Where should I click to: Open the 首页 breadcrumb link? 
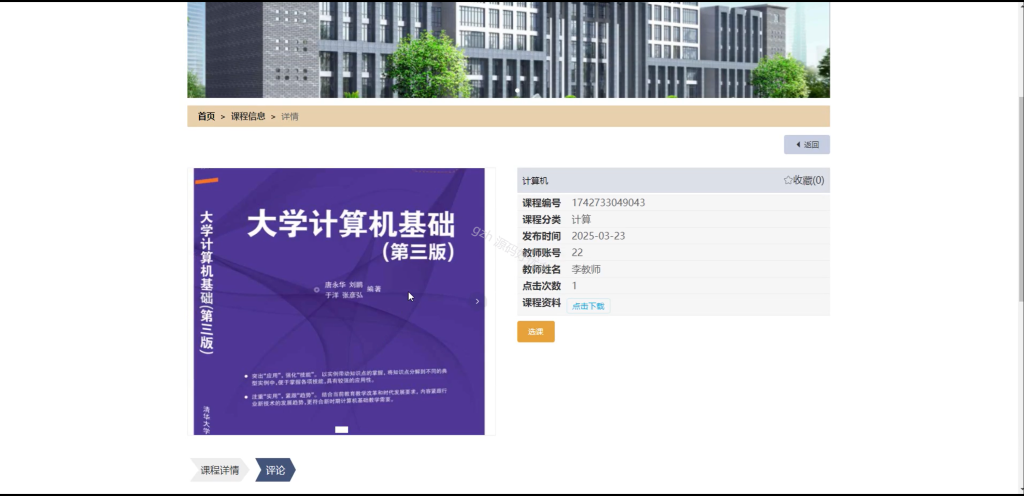tap(206, 116)
